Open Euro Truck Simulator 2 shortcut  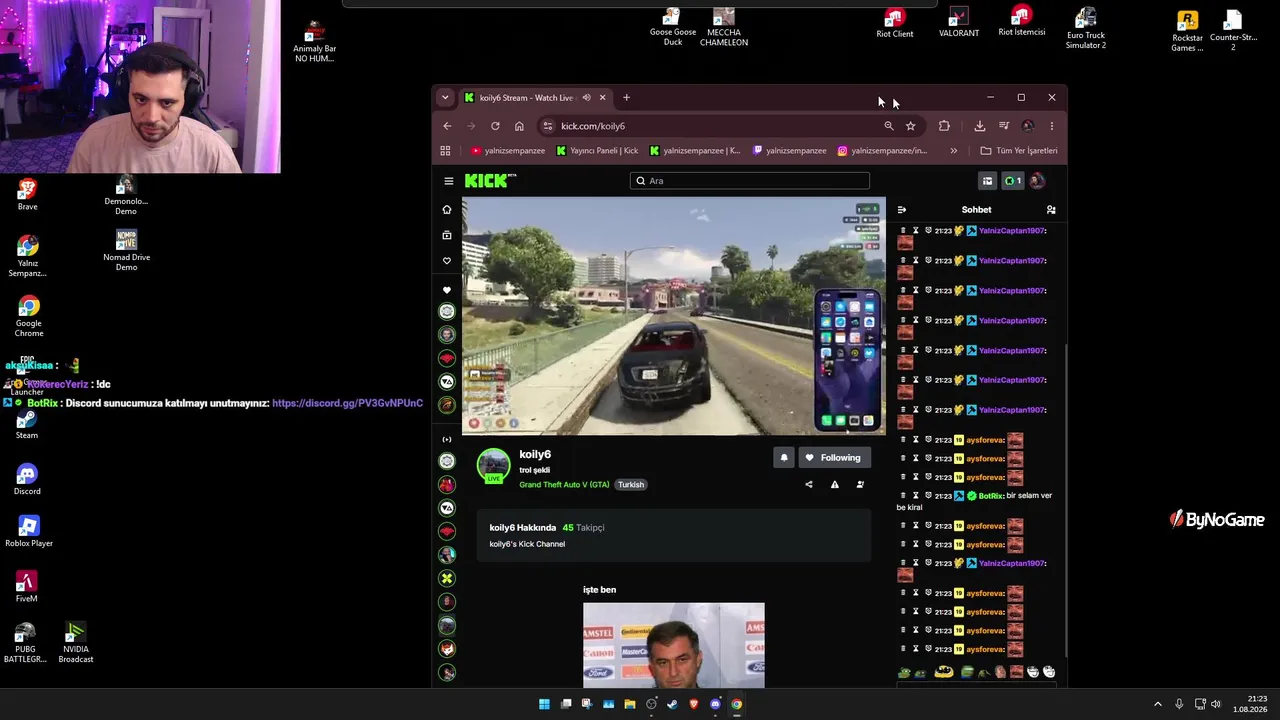pyautogui.click(x=1086, y=28)
